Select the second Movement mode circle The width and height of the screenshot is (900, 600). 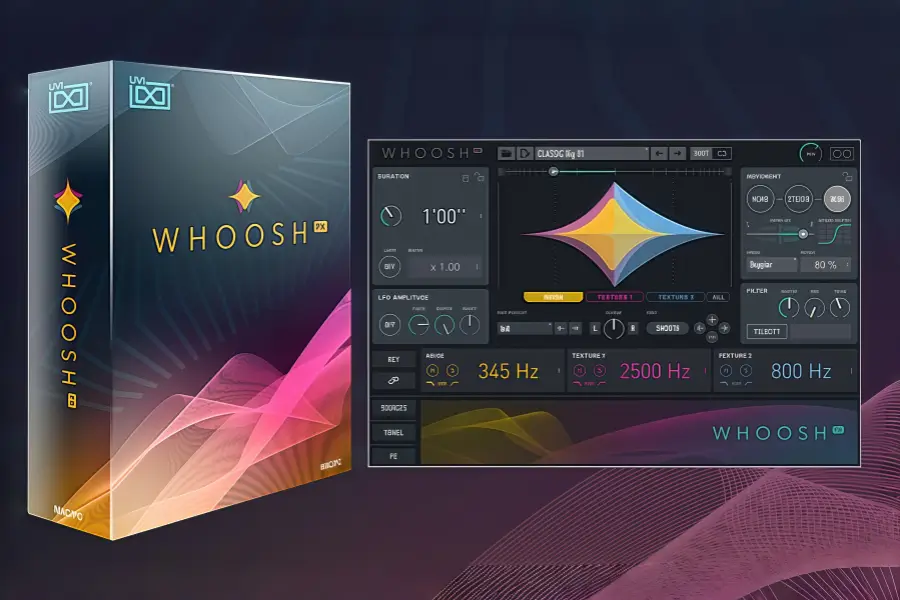(x=798, y=199)
